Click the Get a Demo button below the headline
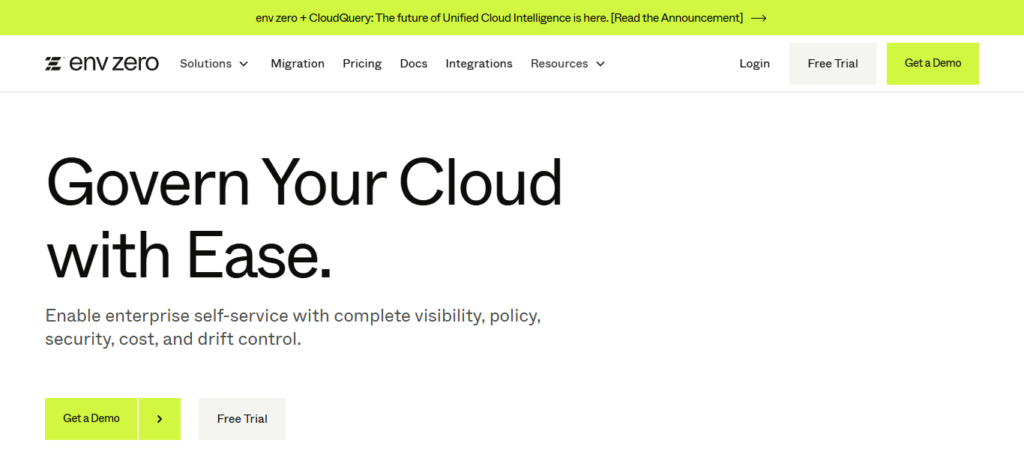This screenshot has height=455, width=1024. [x=91, y=419]
